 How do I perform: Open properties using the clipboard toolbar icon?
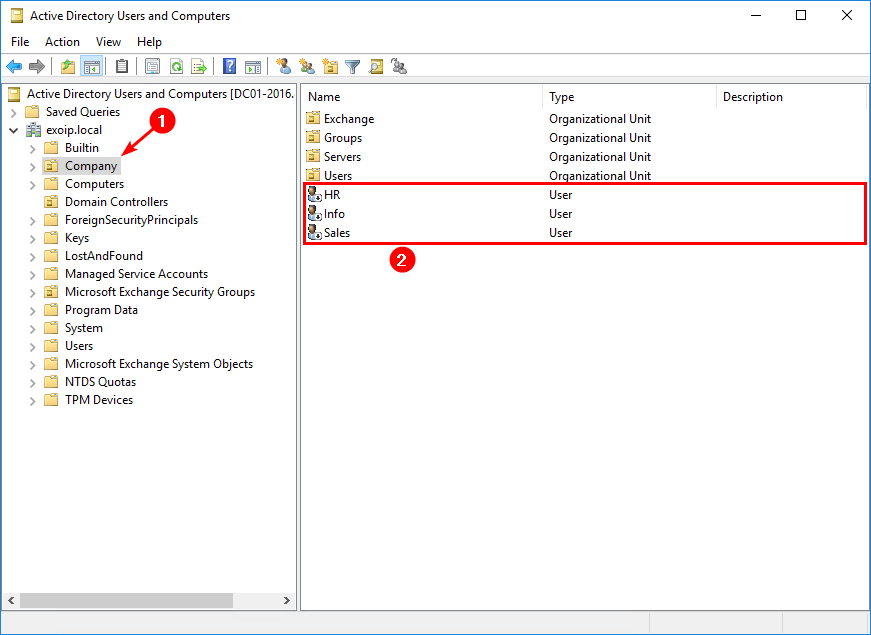[123, 66]
